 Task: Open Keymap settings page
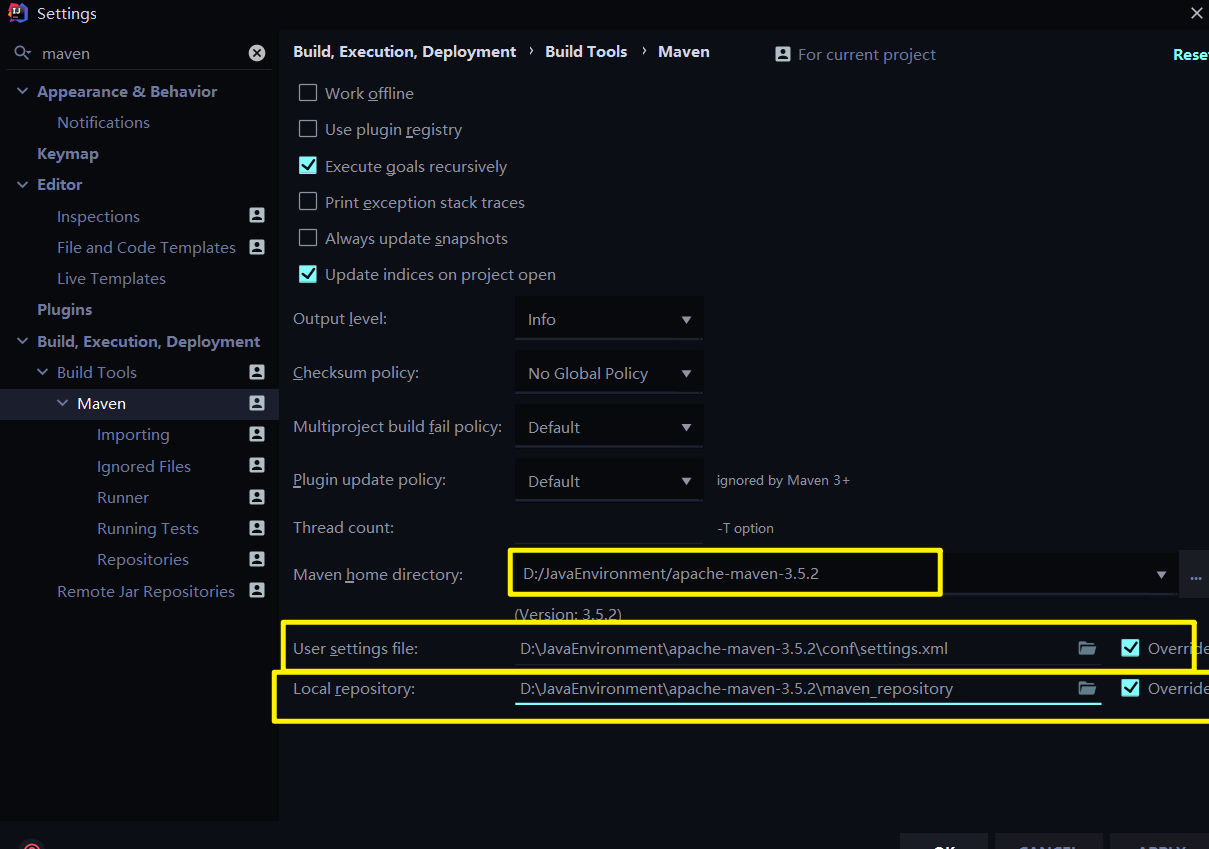coord(68,153)
